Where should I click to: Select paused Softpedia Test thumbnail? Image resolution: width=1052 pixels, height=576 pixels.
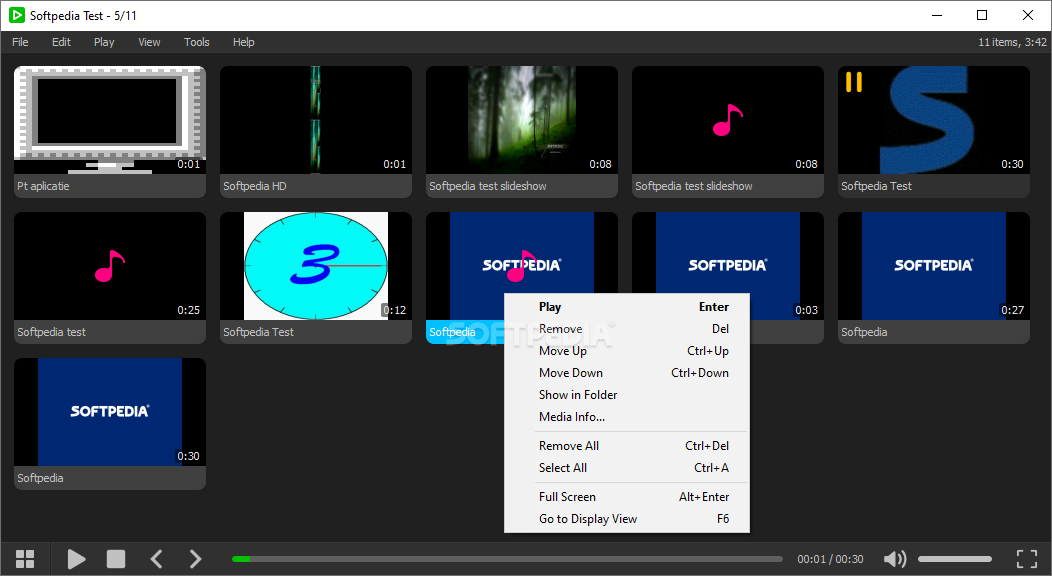coord(934,120)
